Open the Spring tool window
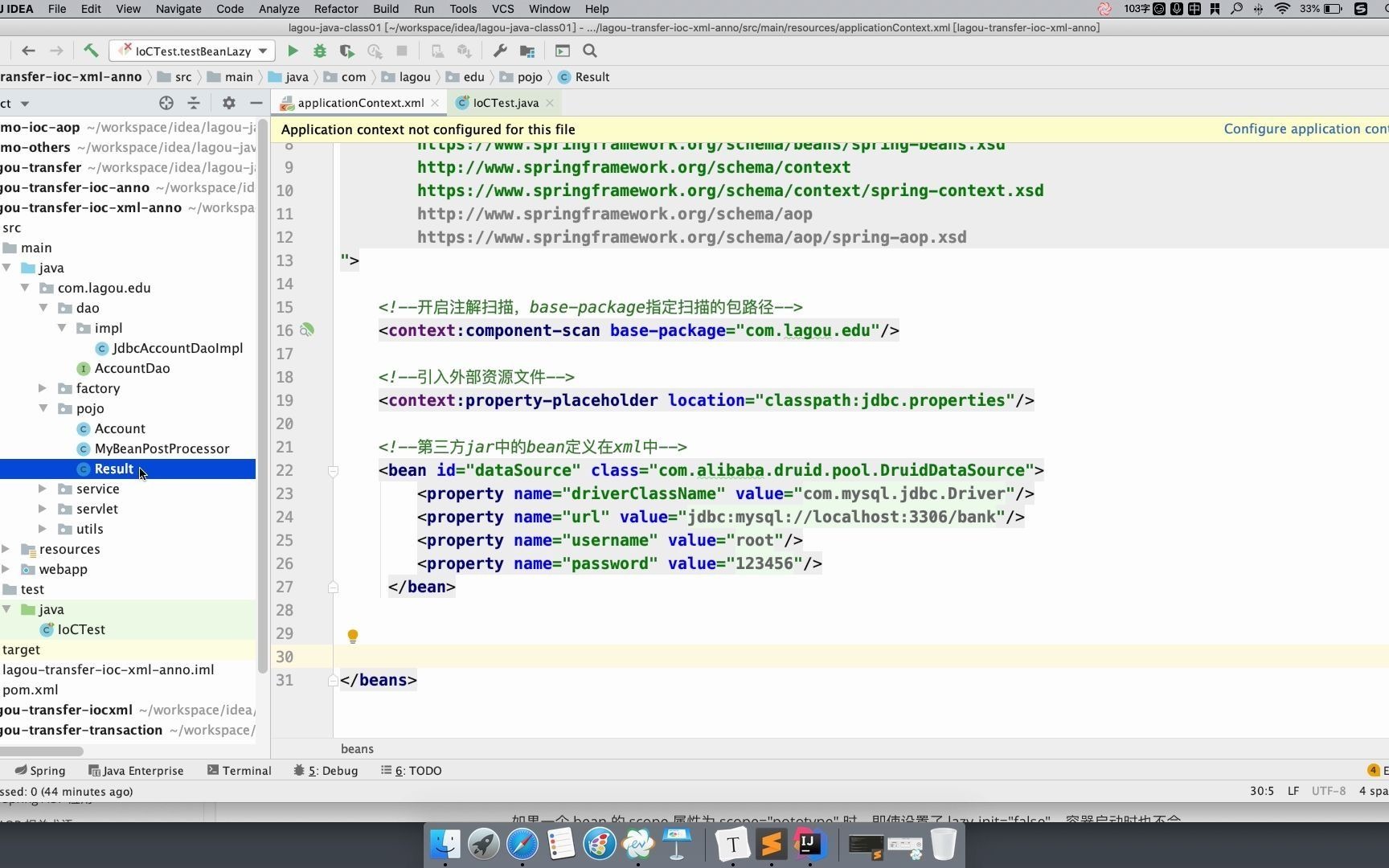Image resolution: width=1389 pixels, height=868 pixels. [40, 771]
